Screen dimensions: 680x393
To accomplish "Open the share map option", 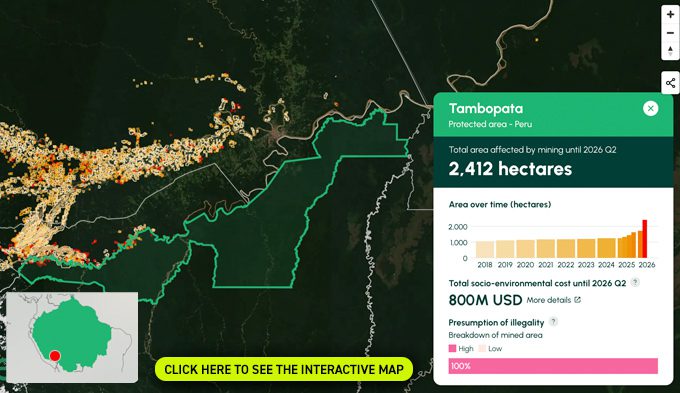I will coord(670,83).
